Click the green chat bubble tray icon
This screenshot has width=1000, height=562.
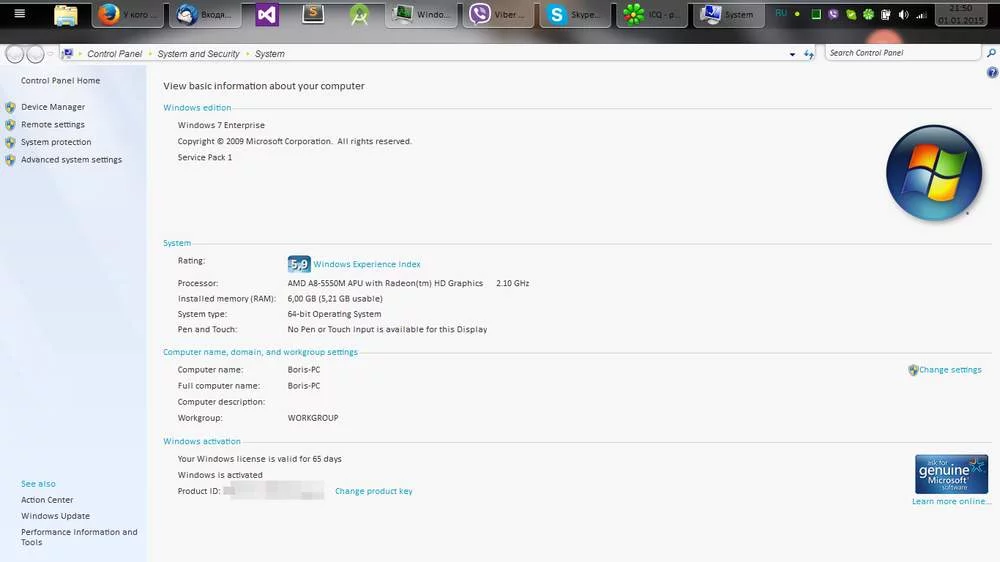click(x=851, y=14)
